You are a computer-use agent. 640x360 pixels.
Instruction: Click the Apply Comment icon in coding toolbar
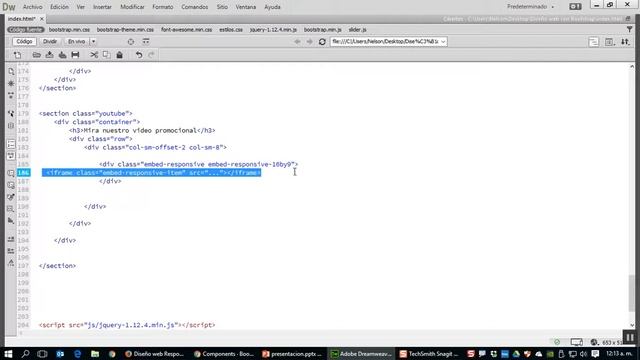11,173
